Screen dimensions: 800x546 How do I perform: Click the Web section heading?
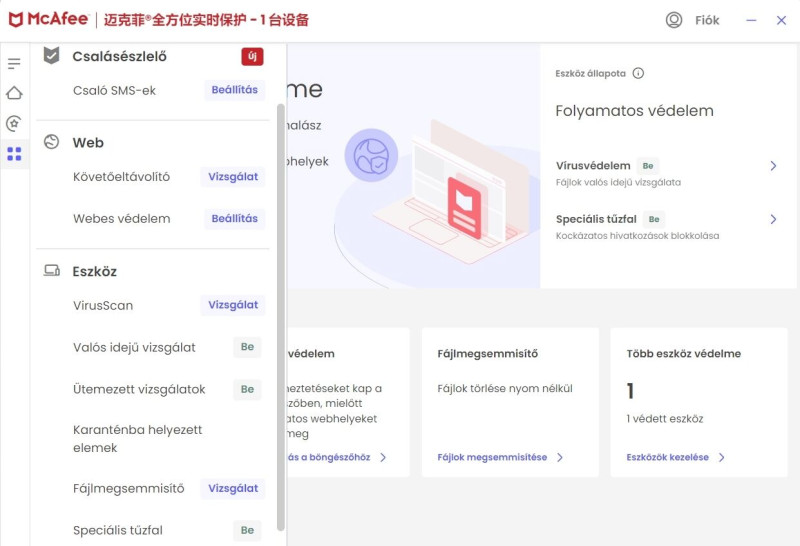88,142
